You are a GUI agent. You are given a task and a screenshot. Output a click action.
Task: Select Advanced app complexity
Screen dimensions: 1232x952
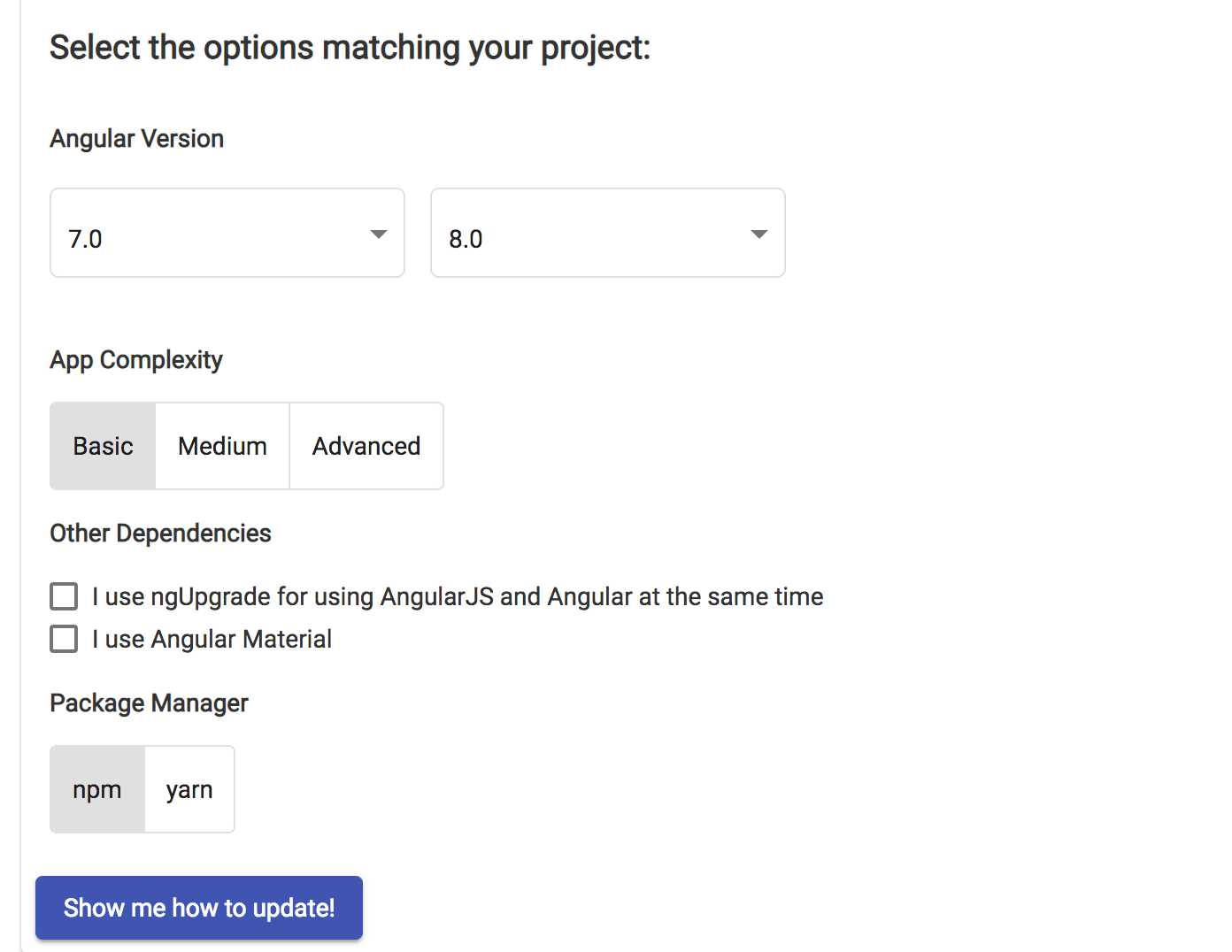coord(366,445)
